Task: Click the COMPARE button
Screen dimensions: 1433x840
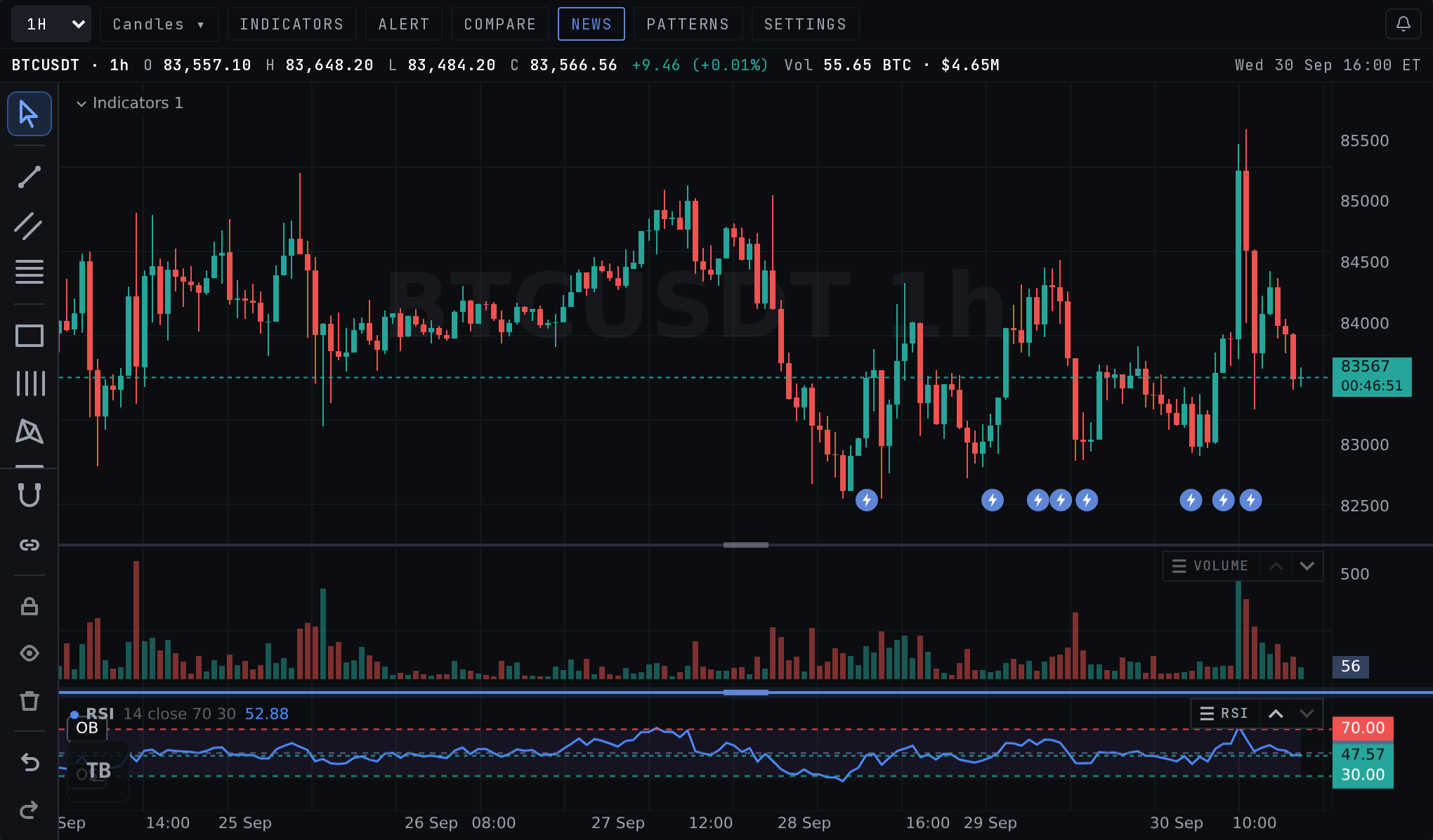Action: [500, 24]
